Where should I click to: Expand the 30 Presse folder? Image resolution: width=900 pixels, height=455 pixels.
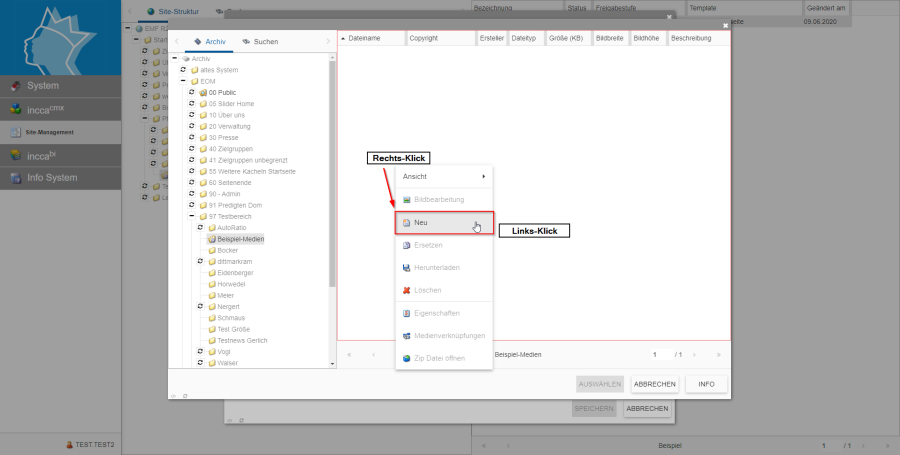pos(191,138)
